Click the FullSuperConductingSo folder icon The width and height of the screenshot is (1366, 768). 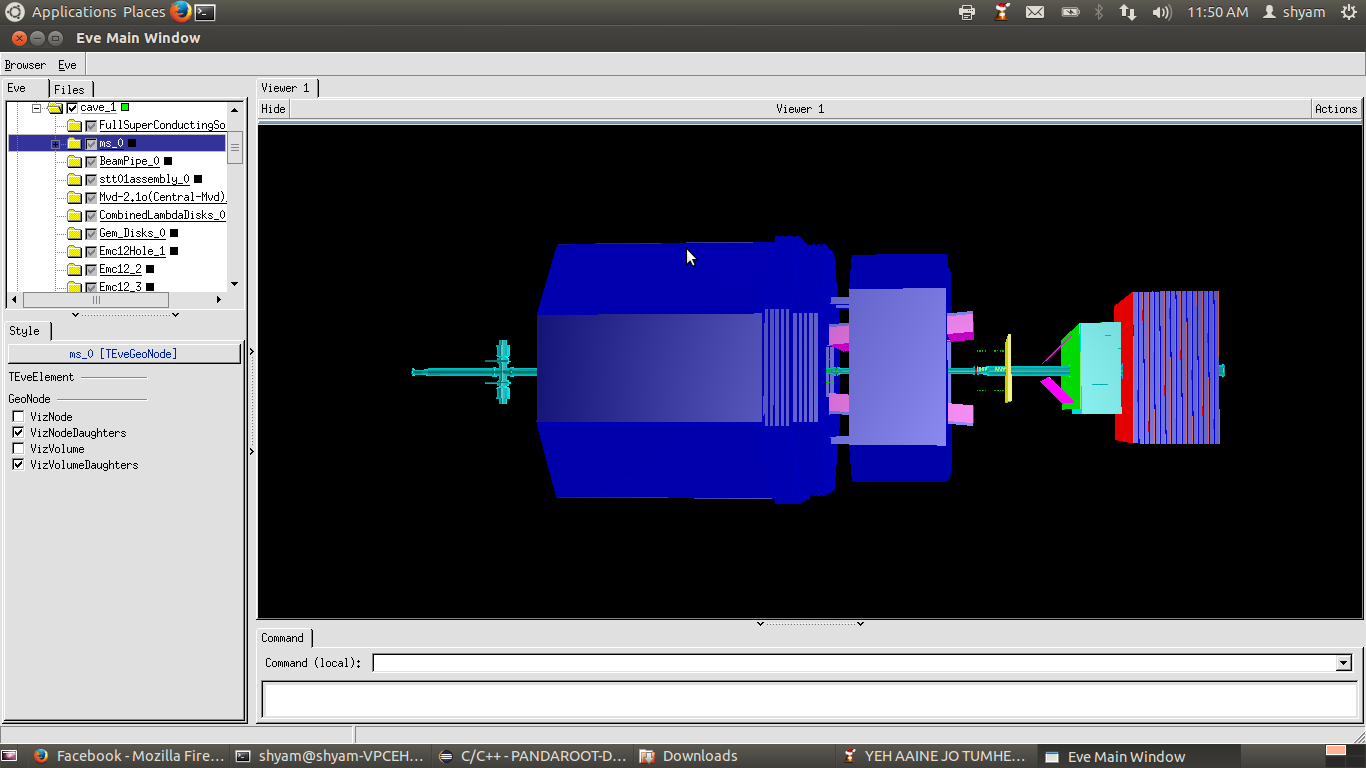pos(74,125)
